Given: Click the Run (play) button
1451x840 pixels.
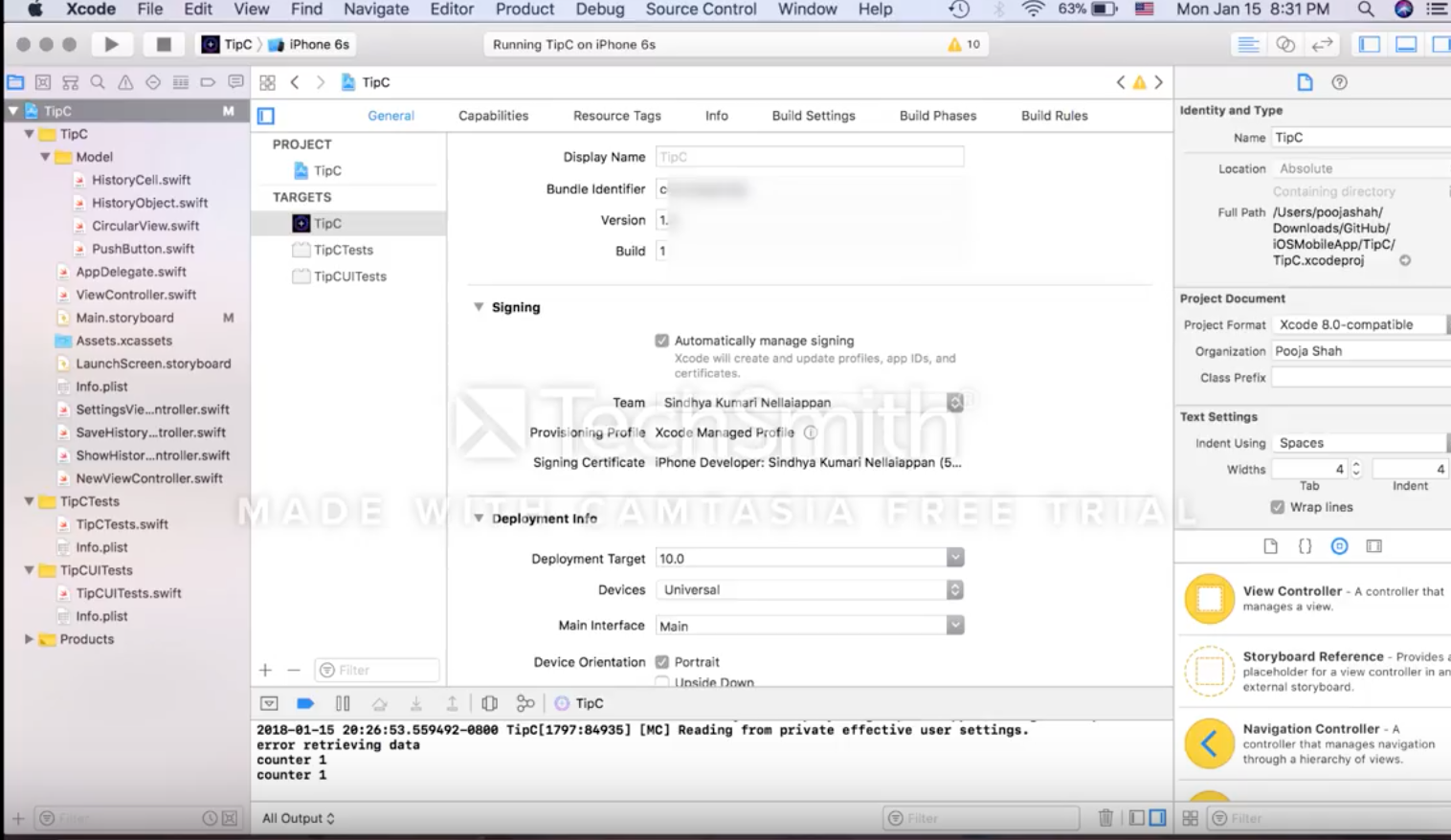Looking at the screenshot, I should pos(111,44).
